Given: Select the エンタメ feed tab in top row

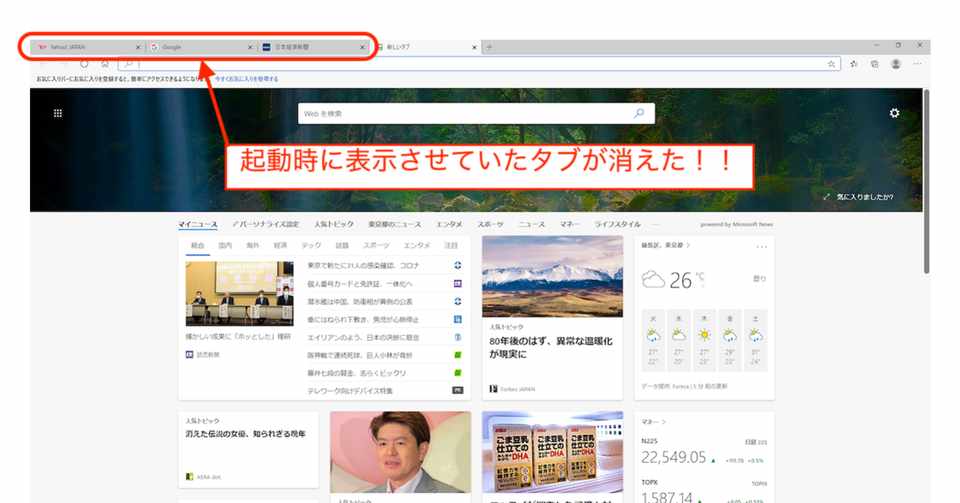Looking at the screenshot, I should pyautogui.click(x=449, y=225).
